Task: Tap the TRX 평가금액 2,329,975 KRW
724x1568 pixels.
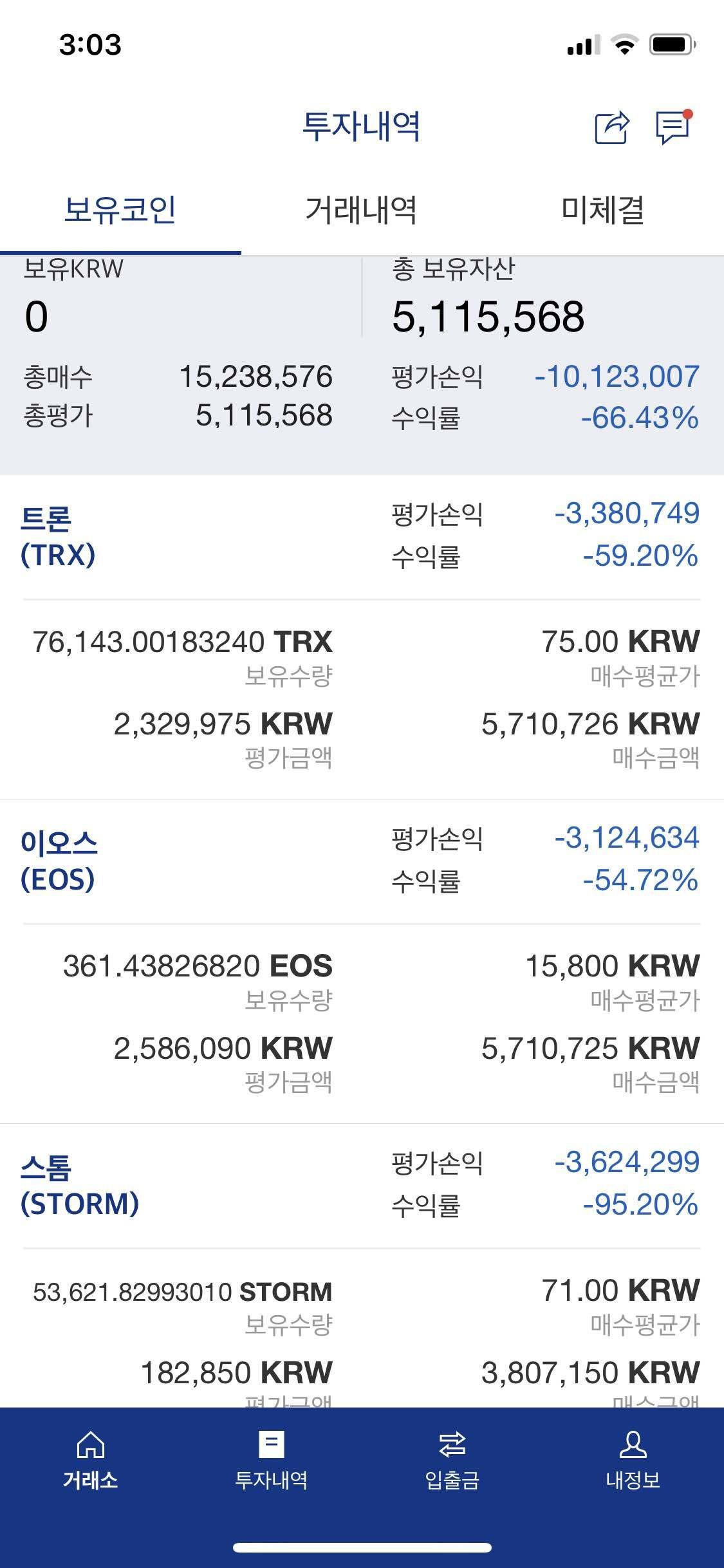Action: click(223, 724)
